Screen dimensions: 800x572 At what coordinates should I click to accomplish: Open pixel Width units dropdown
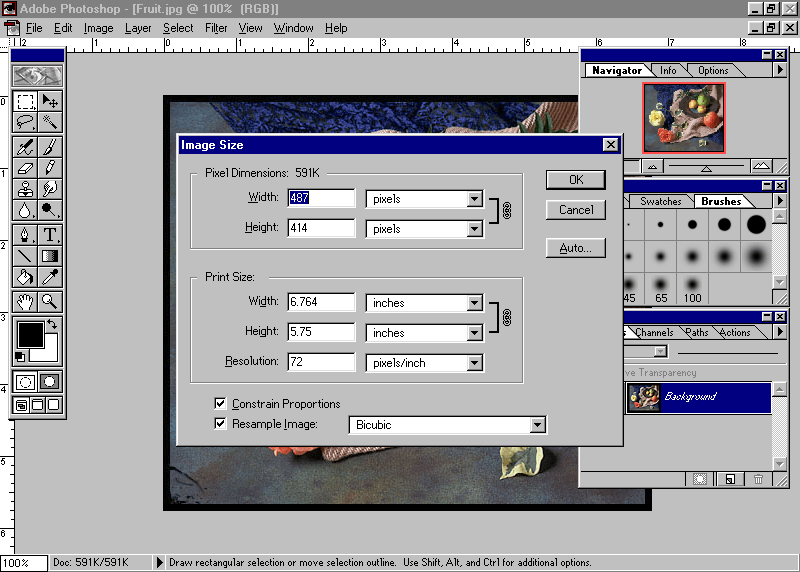click(474, 198)
